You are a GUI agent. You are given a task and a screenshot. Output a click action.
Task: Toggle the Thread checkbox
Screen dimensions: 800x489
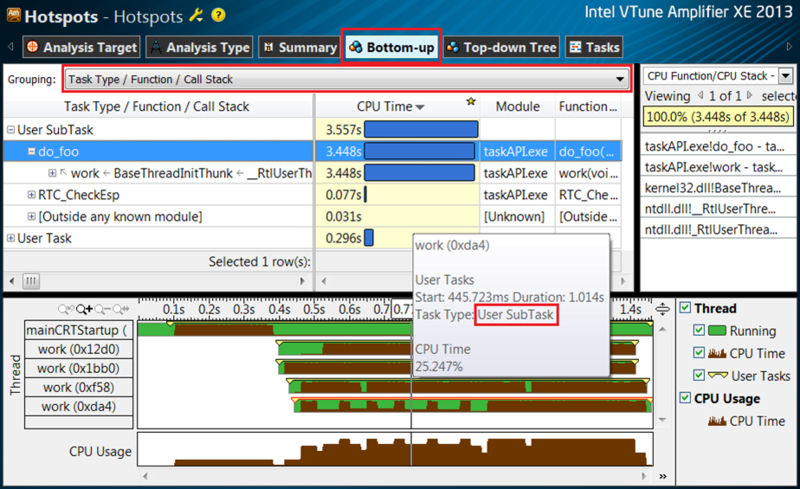(685, 308)
